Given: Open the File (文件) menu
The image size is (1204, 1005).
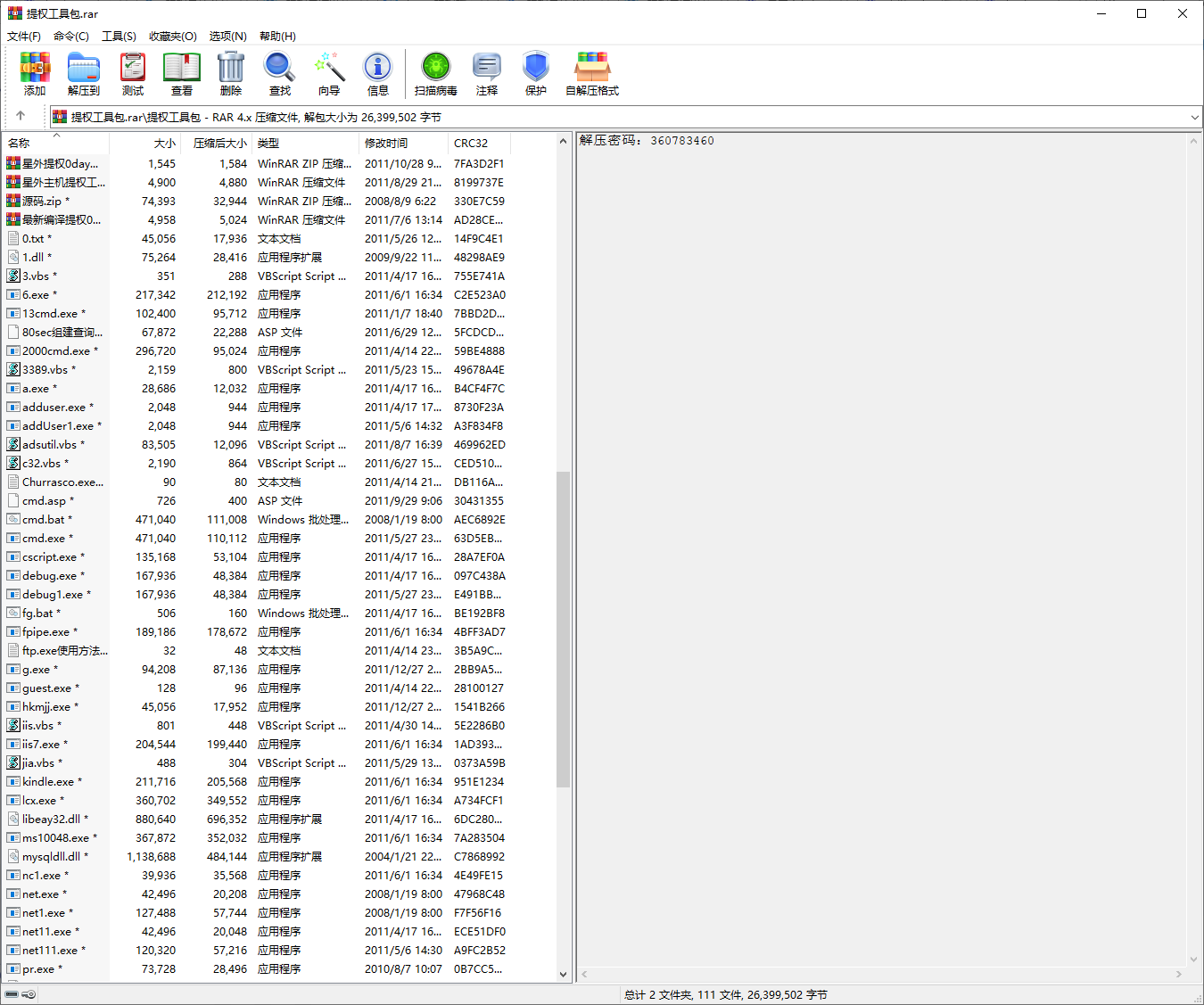Looking at the screenshot, I should [24, 37].
